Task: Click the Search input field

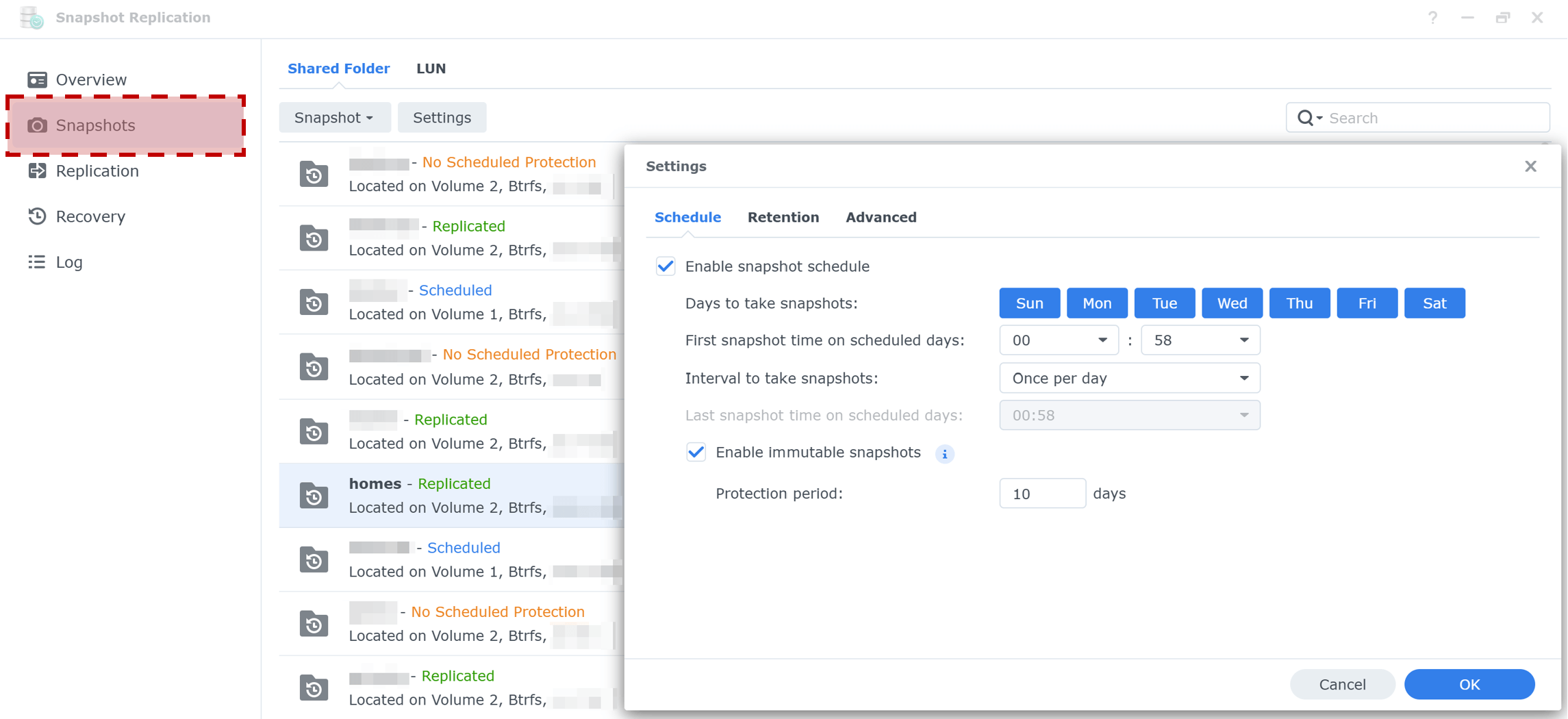Action: pyautogui.click(x=1417, y=118)
